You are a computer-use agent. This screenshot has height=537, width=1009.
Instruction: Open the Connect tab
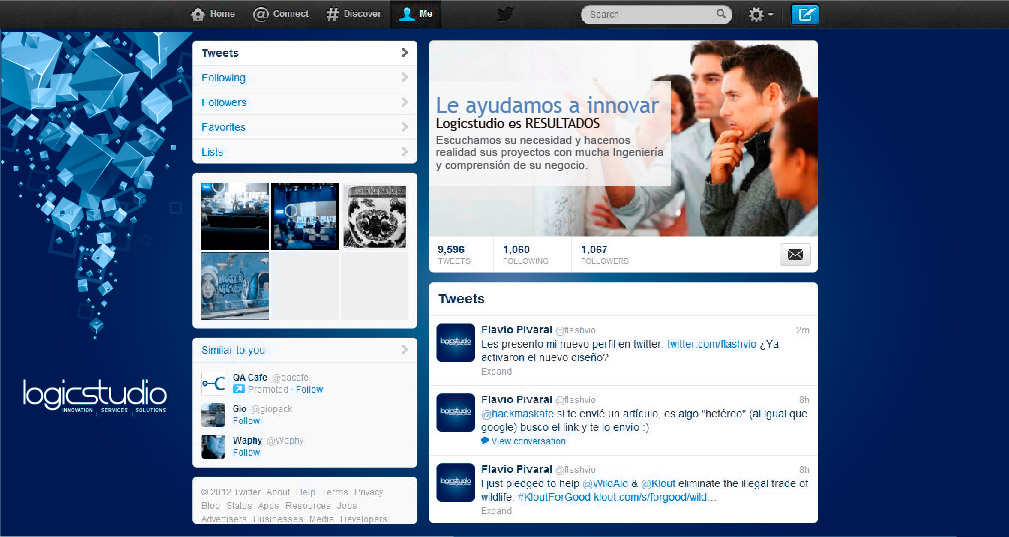(x=281, y=14)
